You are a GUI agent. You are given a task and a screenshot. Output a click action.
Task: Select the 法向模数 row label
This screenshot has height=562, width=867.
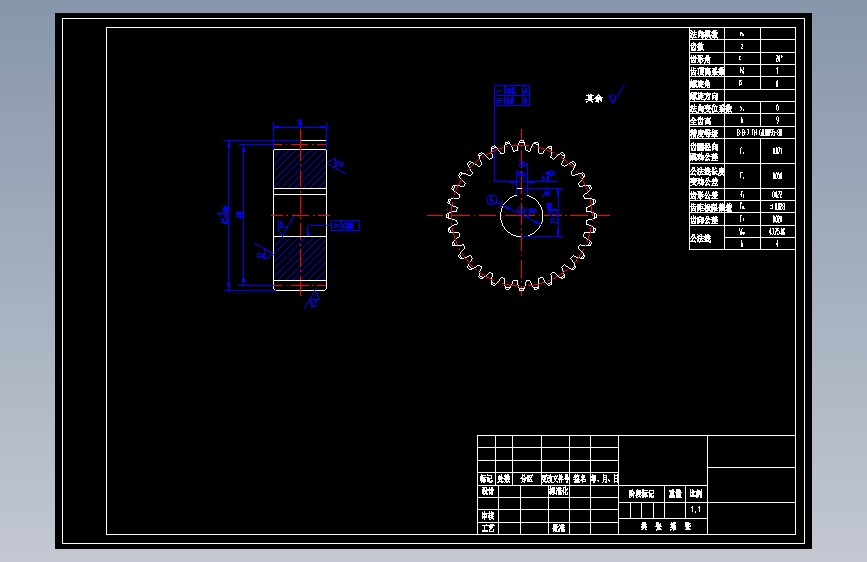click(704, 34)
